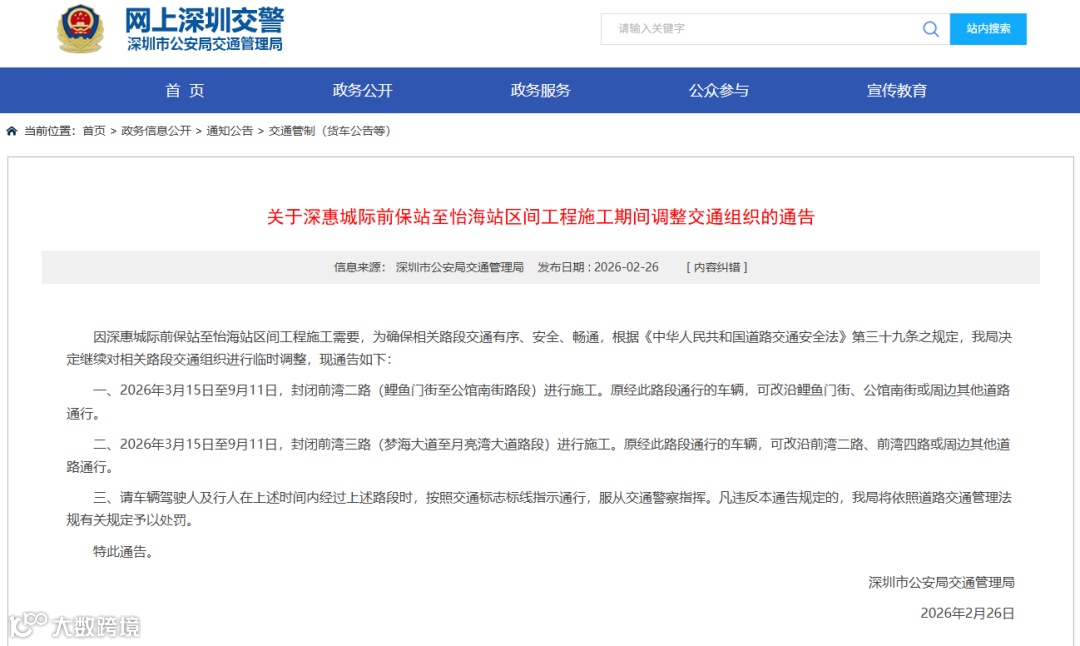Open the 公众参与 navigation item
The image size is (1080, 646).
point(718,90)
